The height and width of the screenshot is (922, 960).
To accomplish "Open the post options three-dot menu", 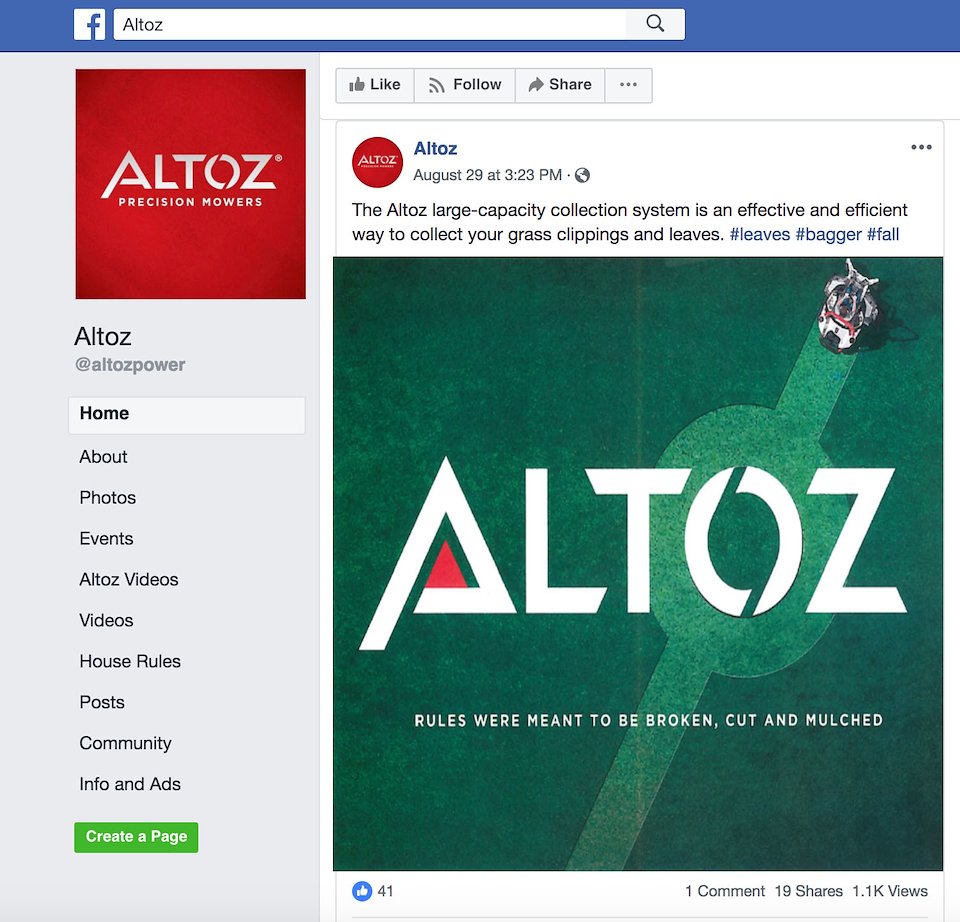I will [x=921, y=147].
